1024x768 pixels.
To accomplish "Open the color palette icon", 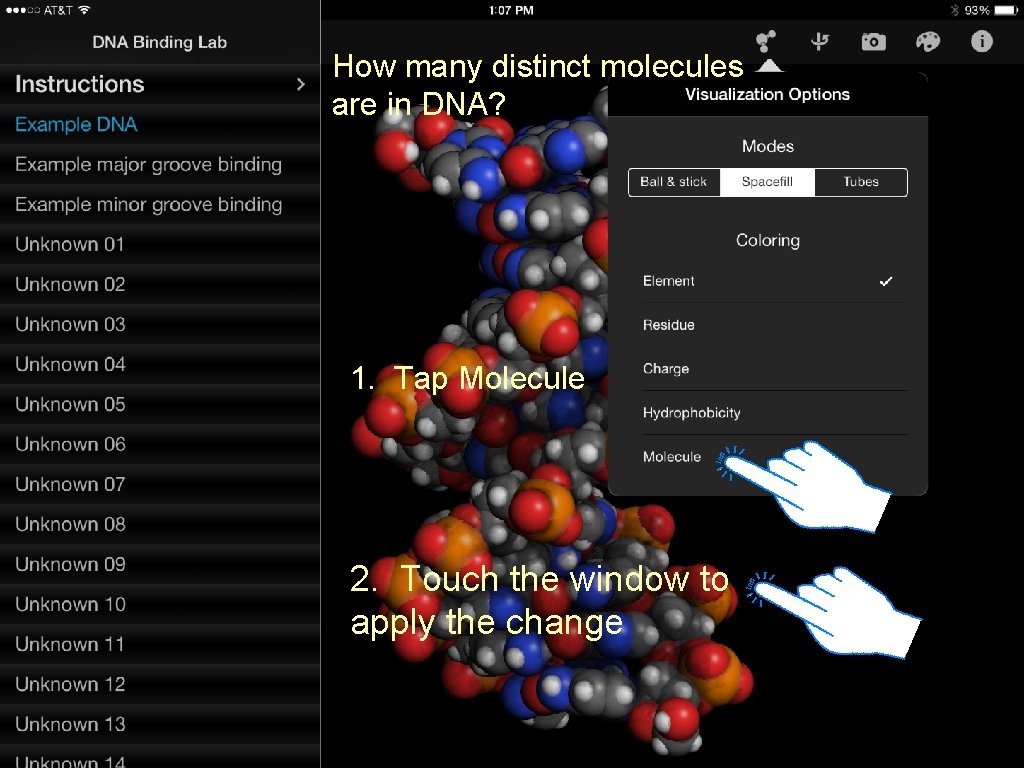I will pos(927,42).
